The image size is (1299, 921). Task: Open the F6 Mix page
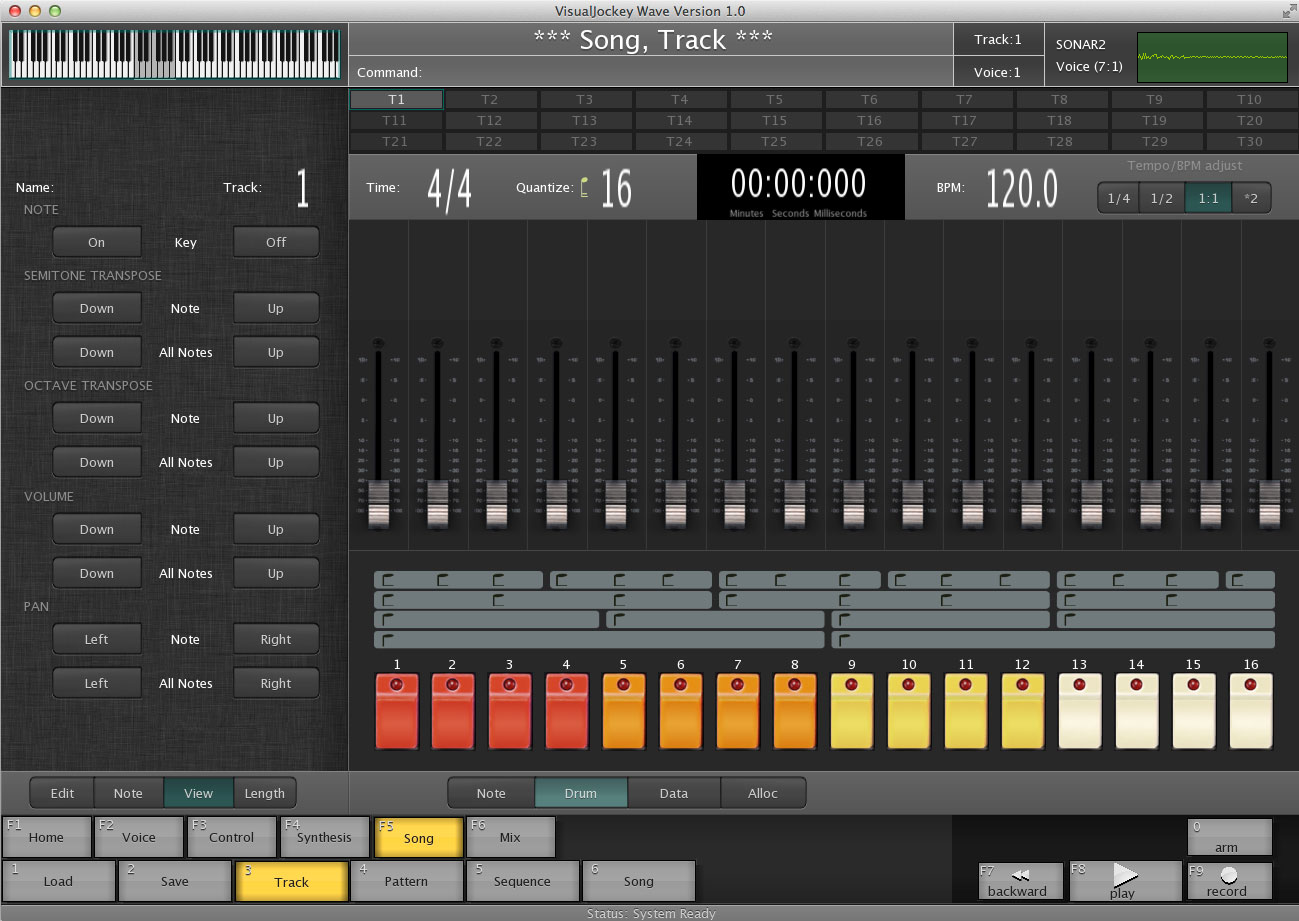click(510, 837)
